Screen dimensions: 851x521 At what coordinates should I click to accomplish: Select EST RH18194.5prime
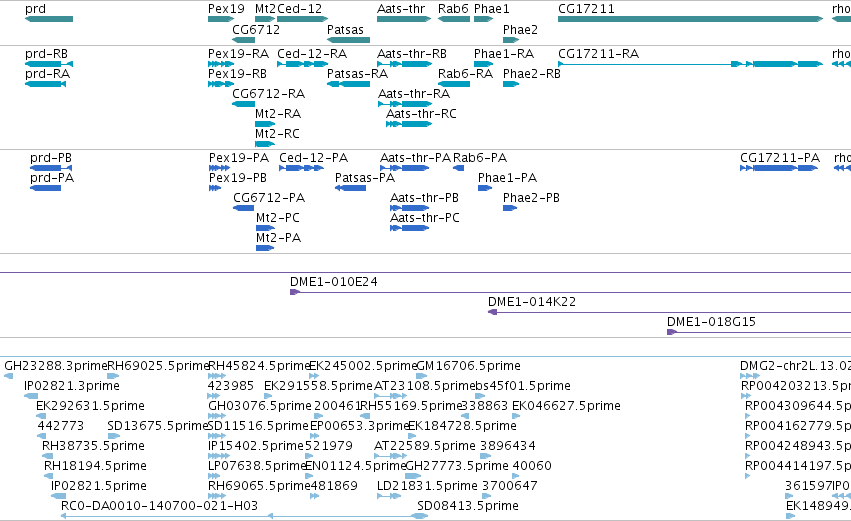(95, 467)
